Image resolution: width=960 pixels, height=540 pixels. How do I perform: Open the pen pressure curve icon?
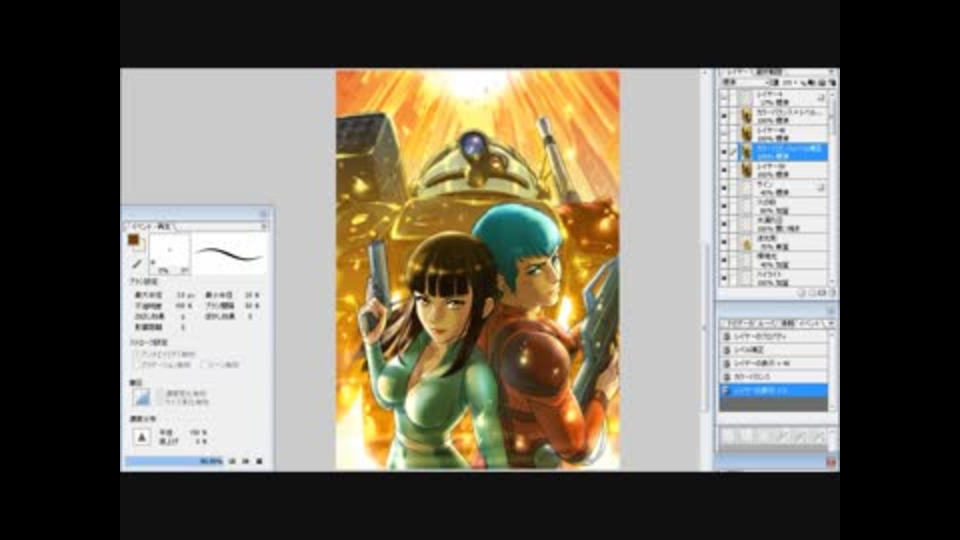click(141, 397)
